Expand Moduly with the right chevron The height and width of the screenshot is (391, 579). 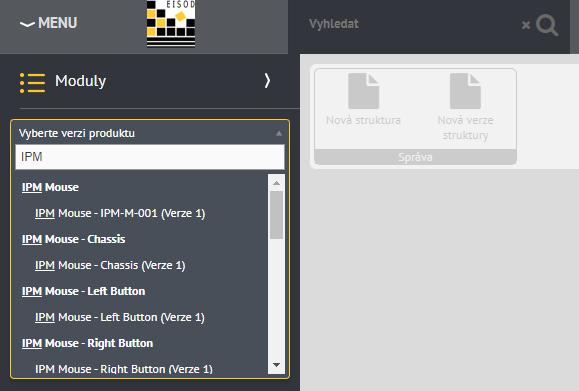(267, 80)
